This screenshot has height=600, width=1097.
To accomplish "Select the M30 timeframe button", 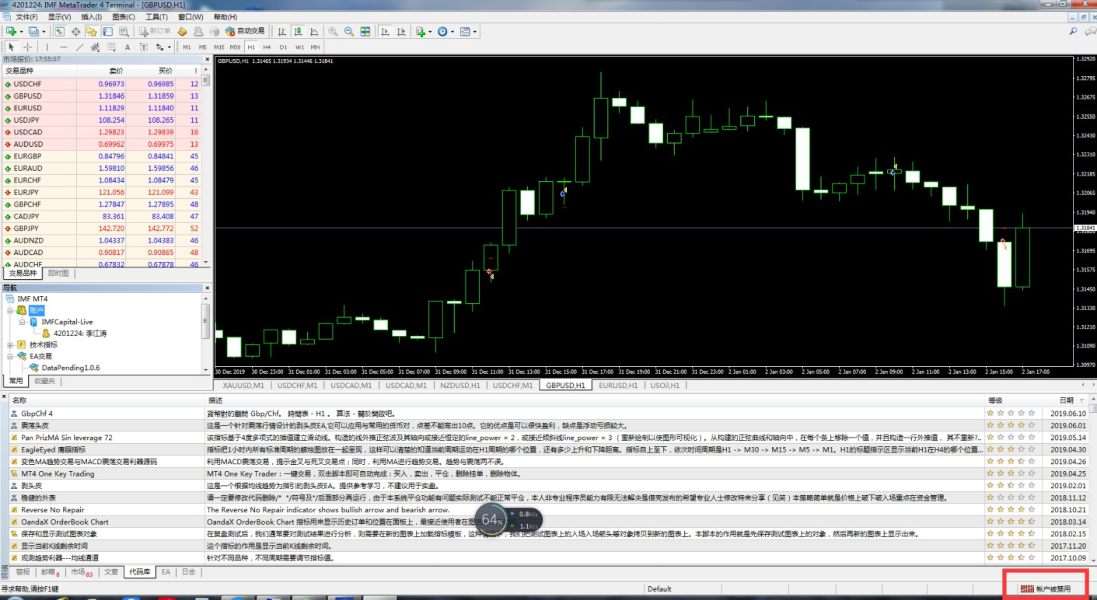I will click(x=235, y=47).
